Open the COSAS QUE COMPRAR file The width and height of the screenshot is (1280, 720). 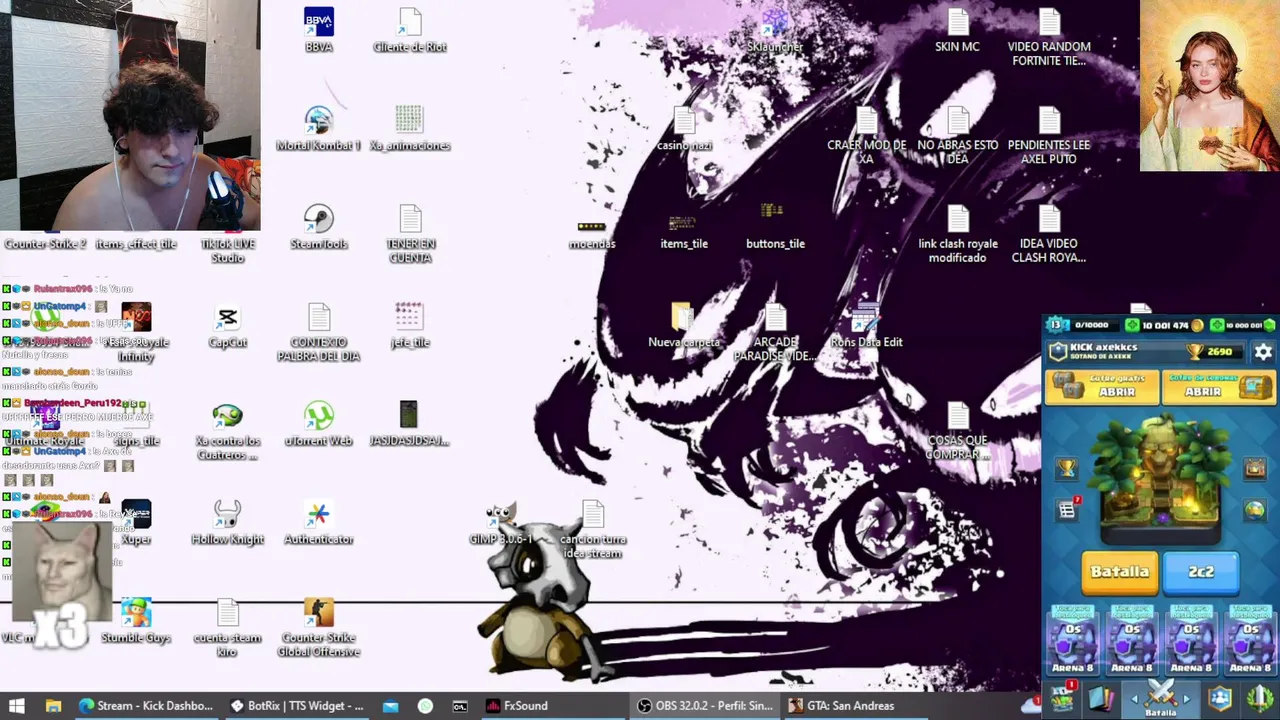coord(958,431)
